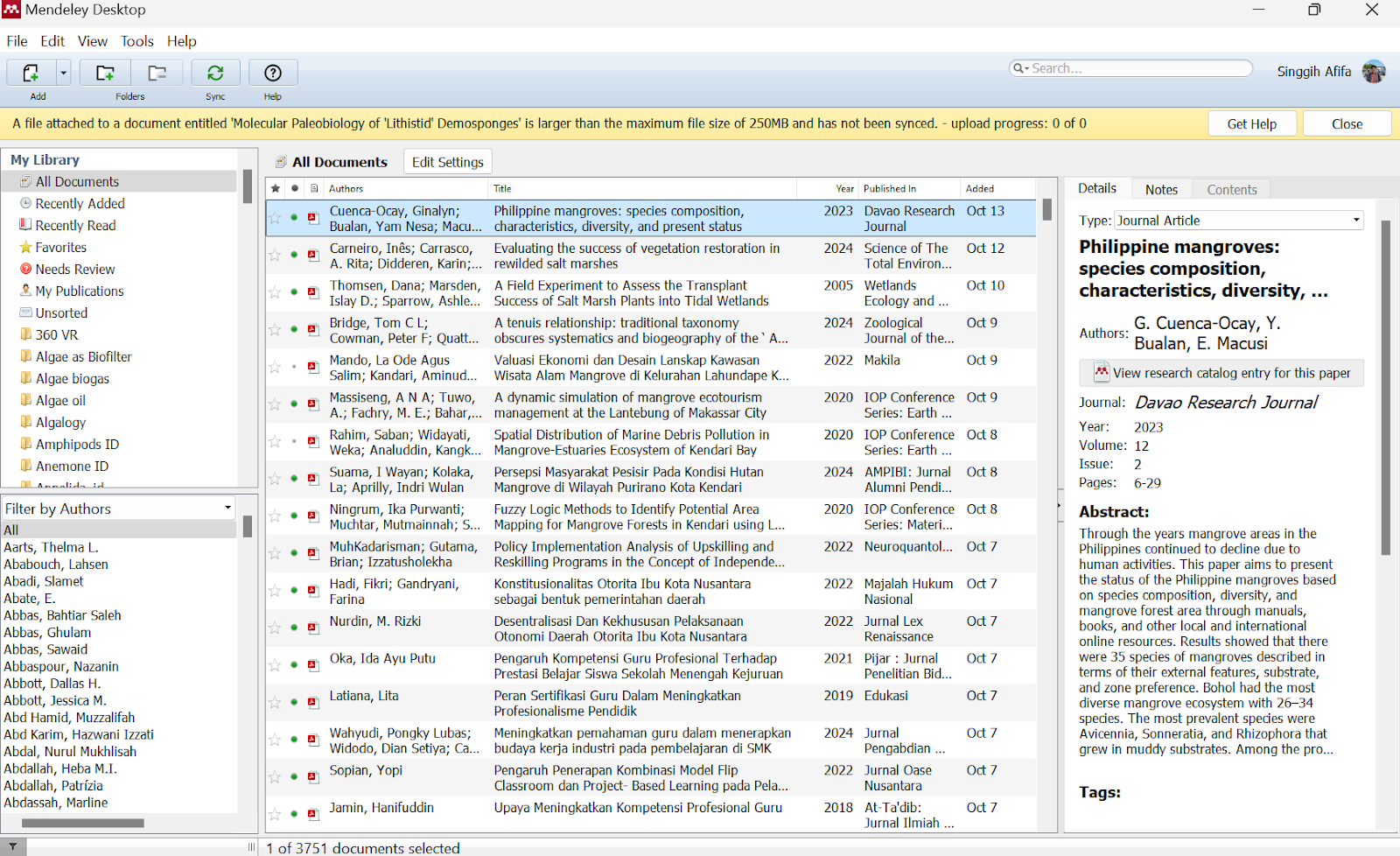Open PDF icon for Cuenca-Ocay document
Screen dimensions: 1400x856
pos(313,218)
